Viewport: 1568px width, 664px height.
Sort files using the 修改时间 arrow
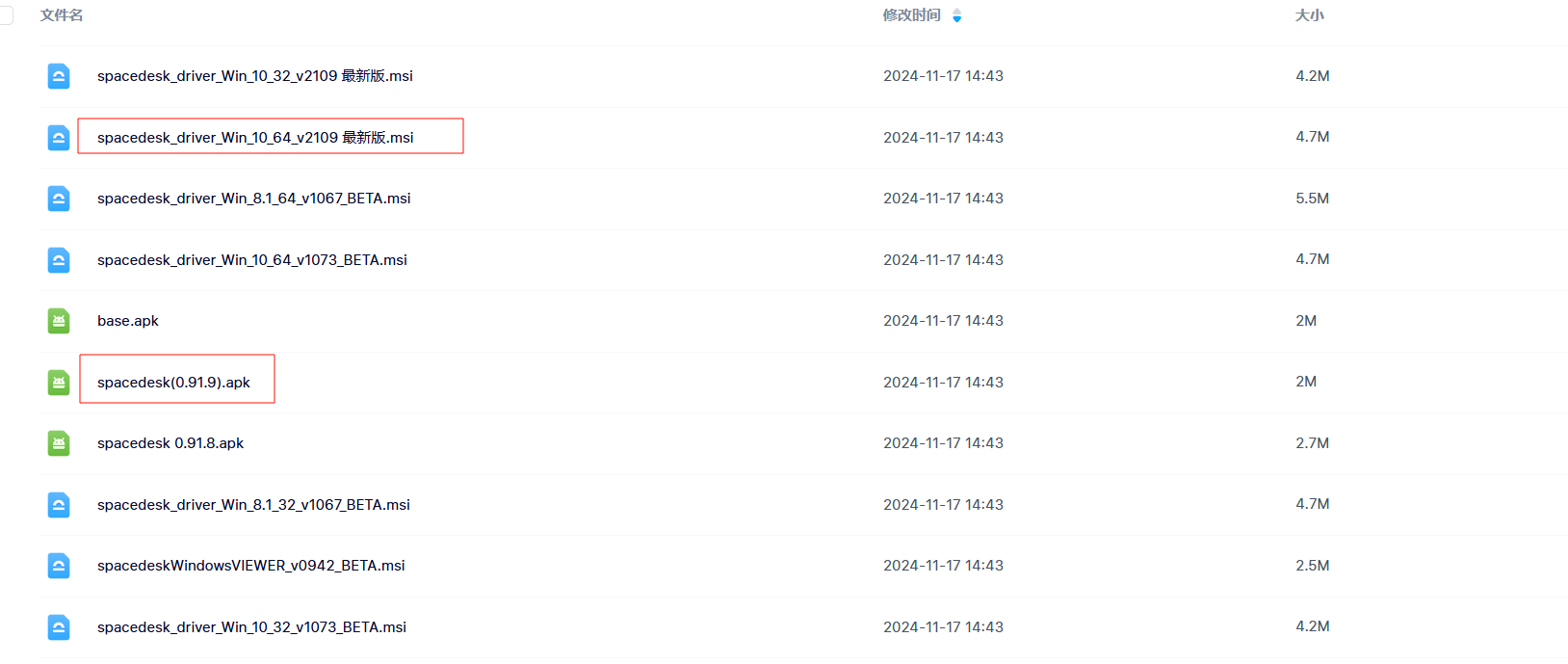pyautogui.click(x=956, y=15)
